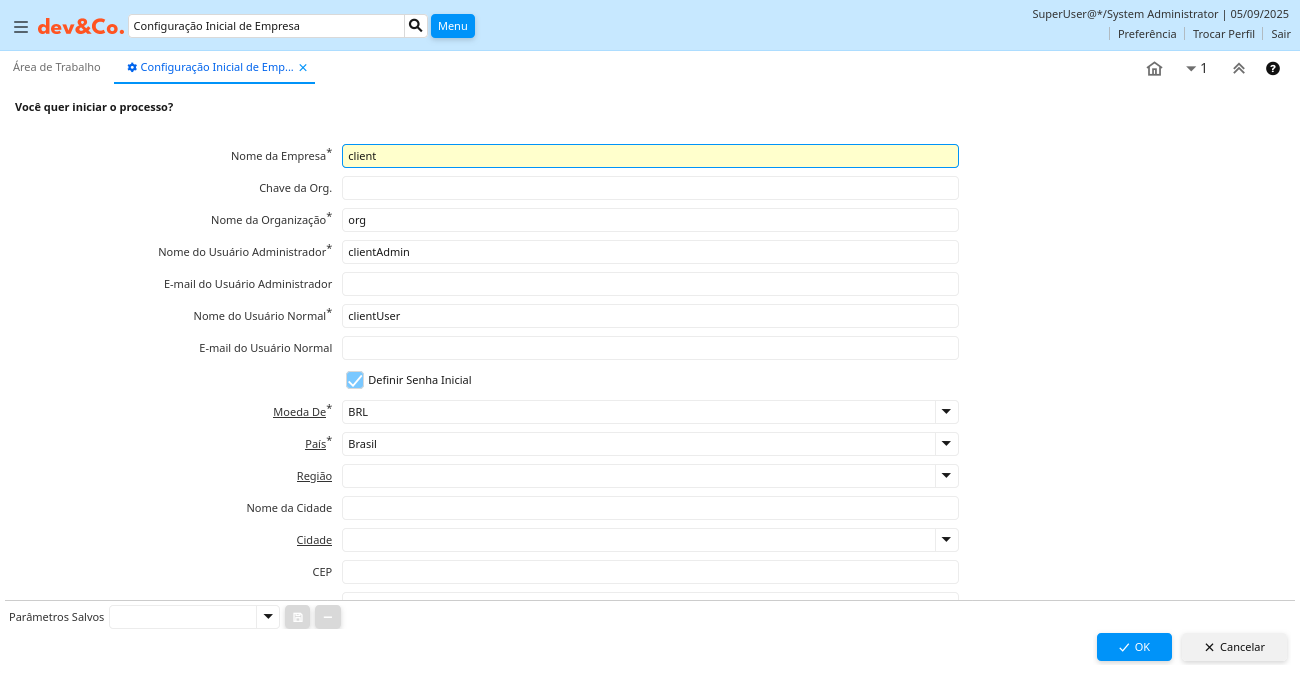
Task: Switch to Área de Trabalho tab
Action: (57, 68)
